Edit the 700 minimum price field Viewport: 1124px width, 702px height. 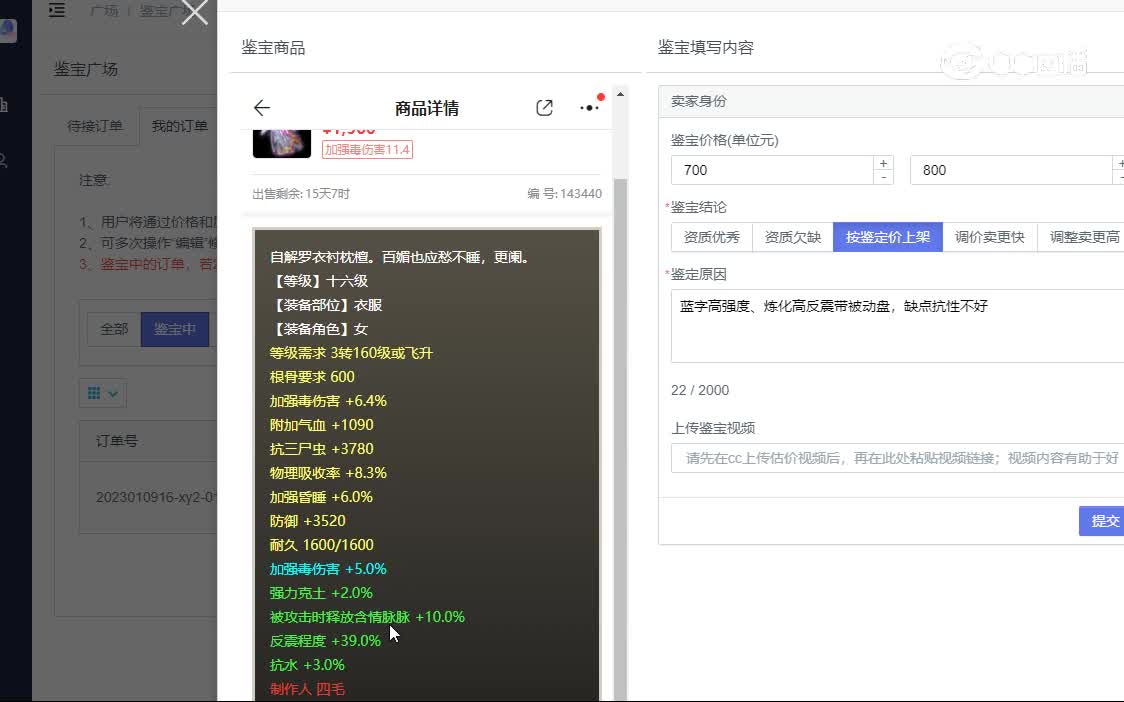772,170
